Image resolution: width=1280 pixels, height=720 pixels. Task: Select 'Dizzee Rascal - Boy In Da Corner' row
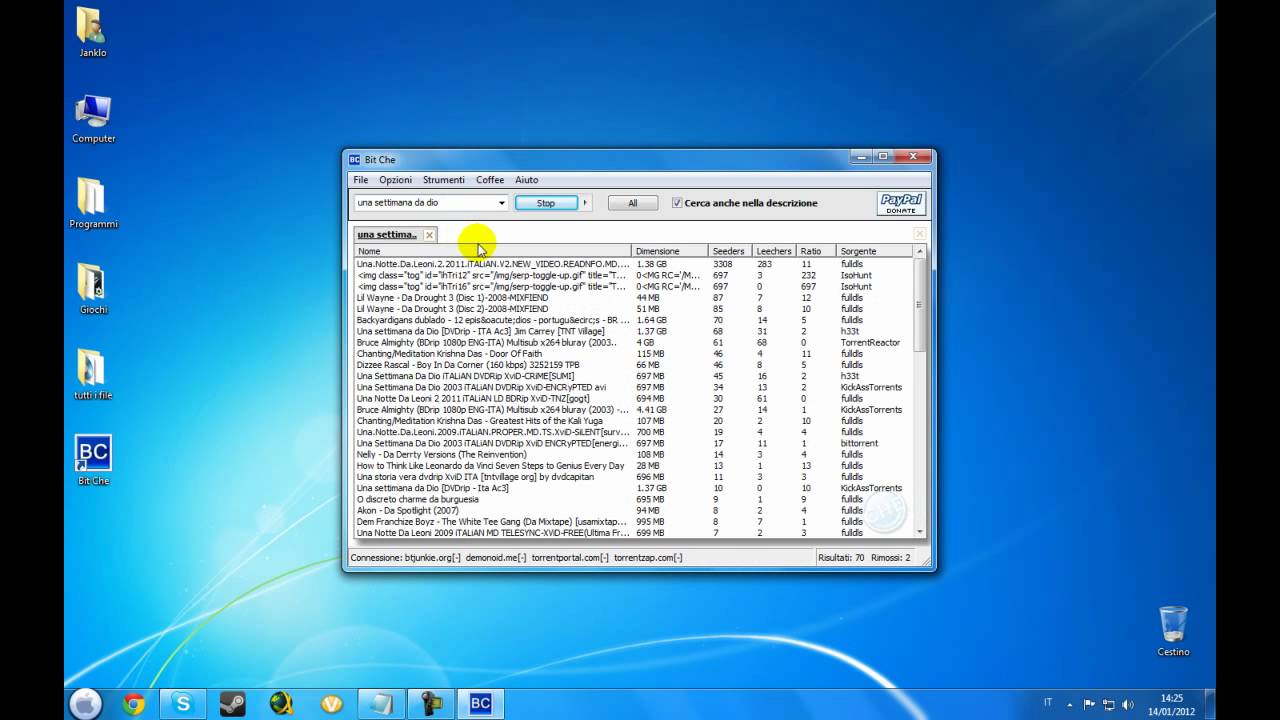coord(635,365)
